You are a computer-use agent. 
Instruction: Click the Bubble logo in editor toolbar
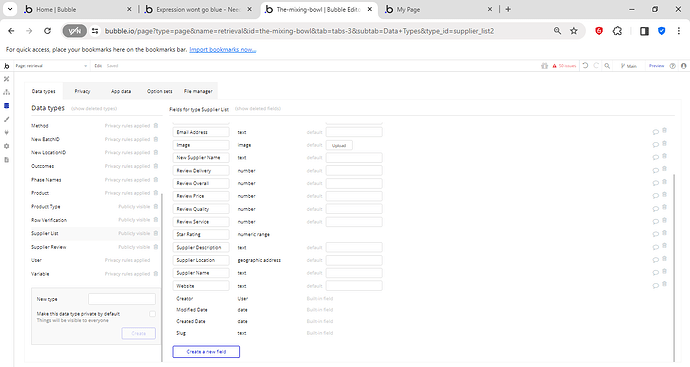coord(6,66)
